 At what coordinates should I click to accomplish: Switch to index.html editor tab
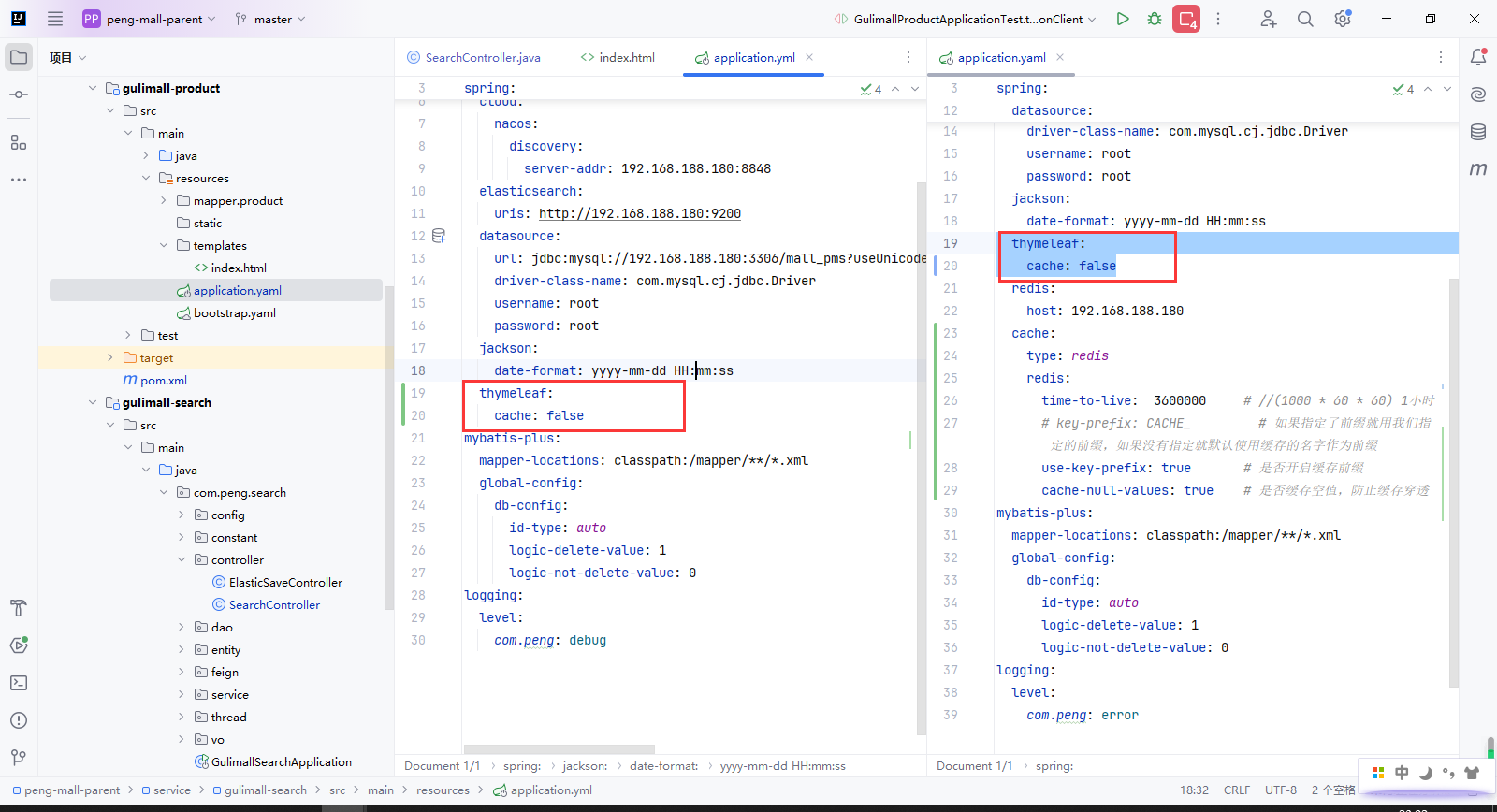click(x=618, y=57)
